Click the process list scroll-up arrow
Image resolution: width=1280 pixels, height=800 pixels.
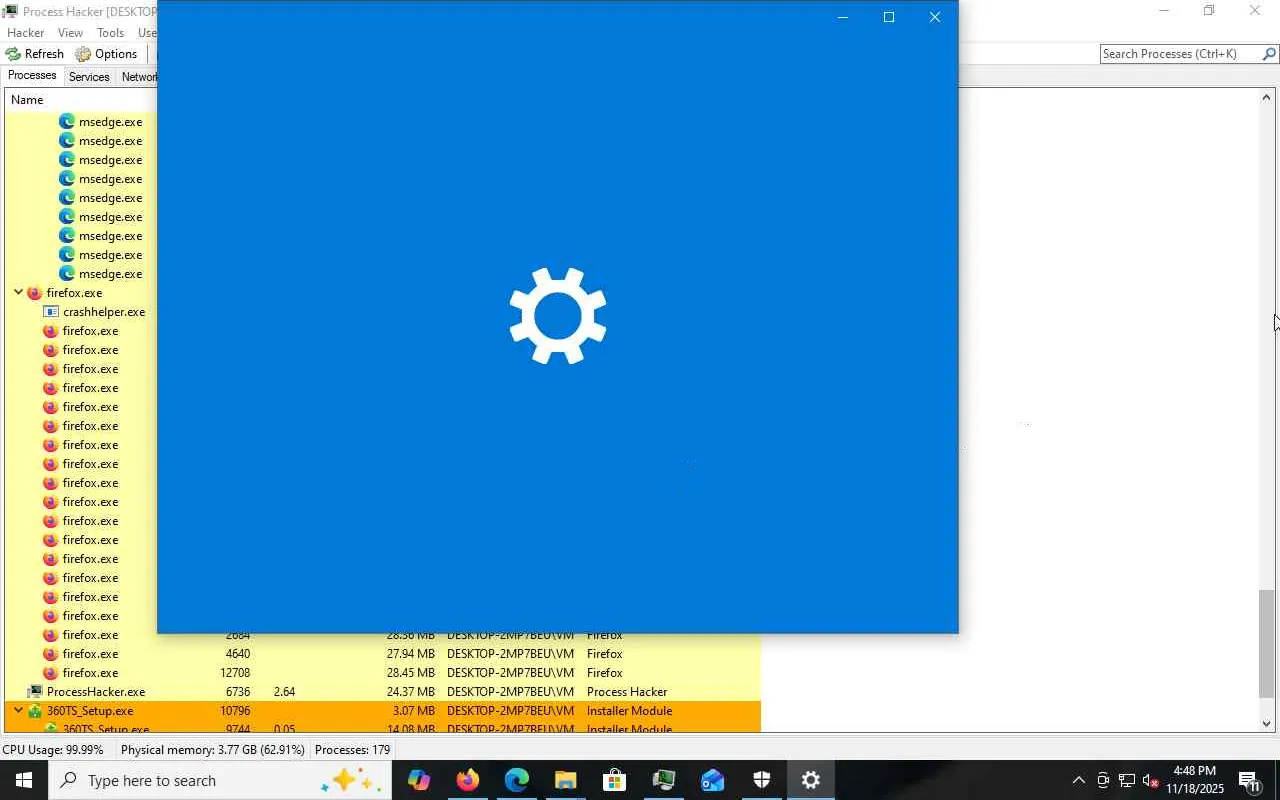point(1267,97)
